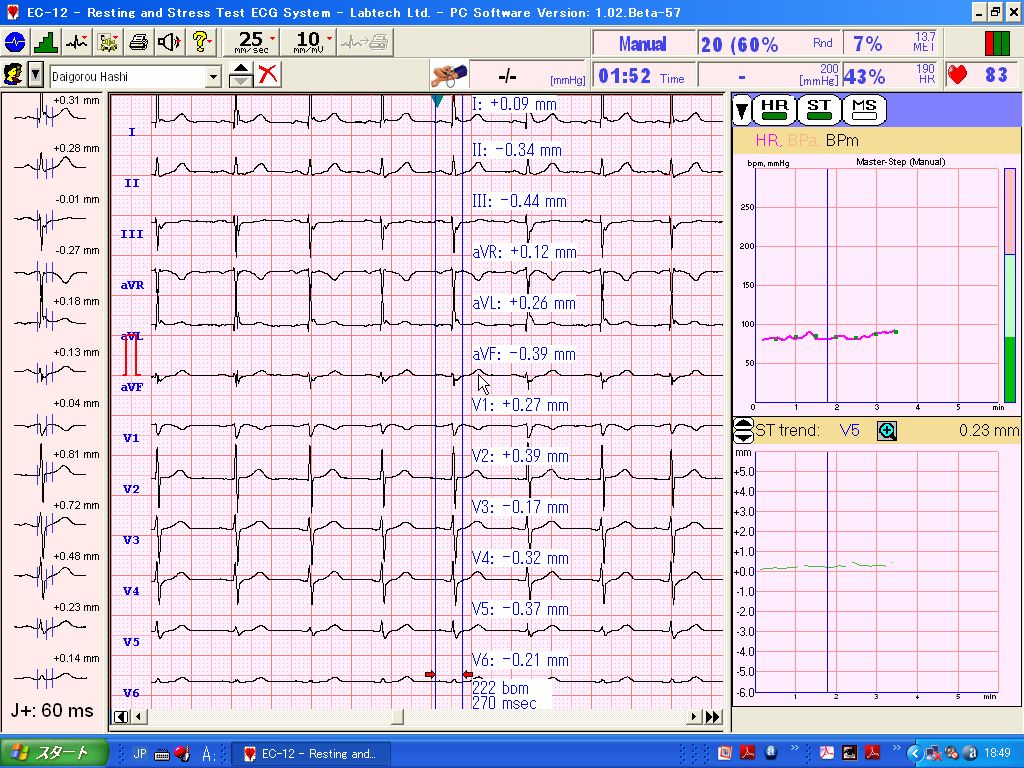Screen dimensions: 1024x768
Task: Click the ECG horizontal scrollbar thumb
Action: point(397,716)
